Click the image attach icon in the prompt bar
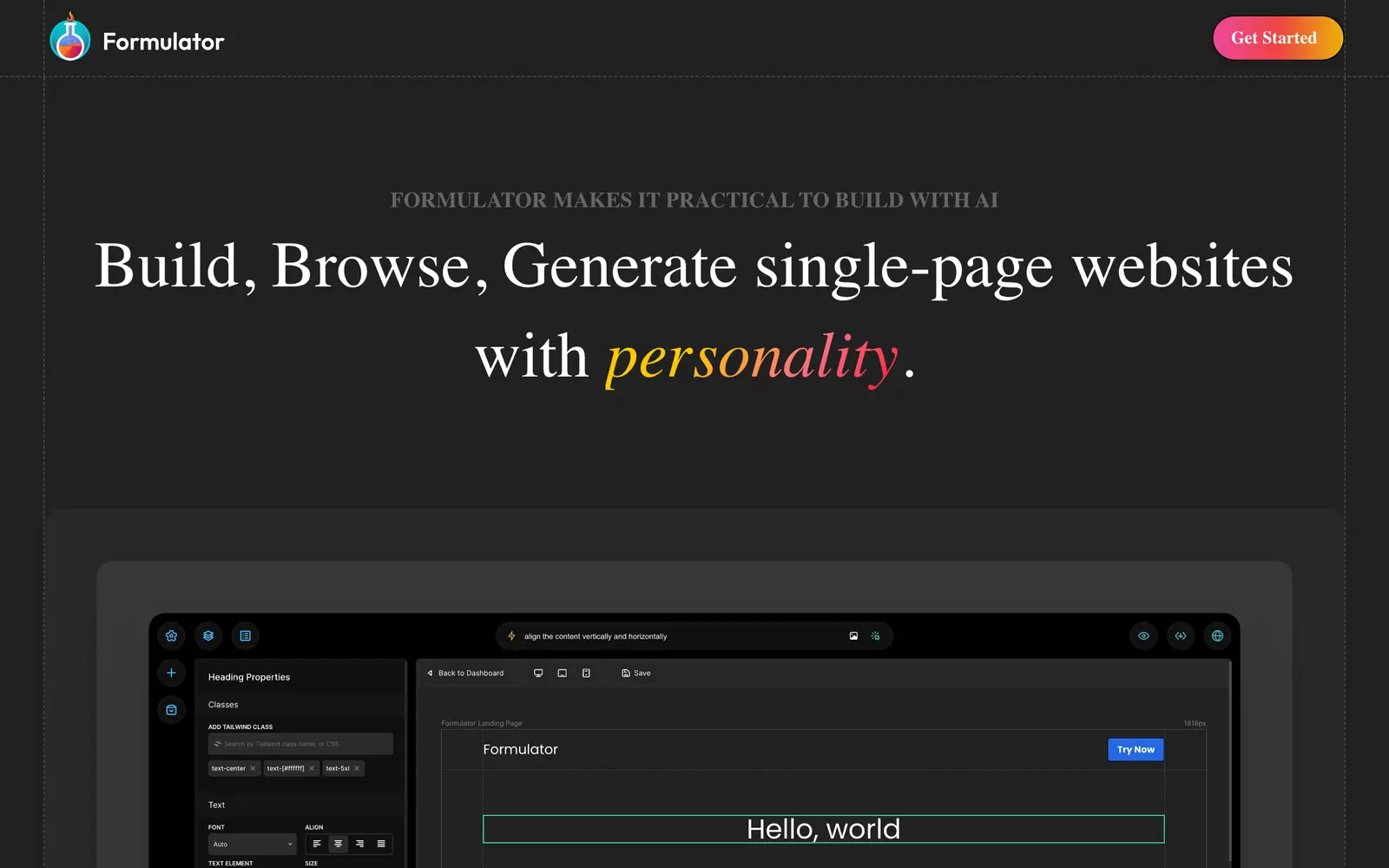This screenshot has width=1389, height=868. 853,636
